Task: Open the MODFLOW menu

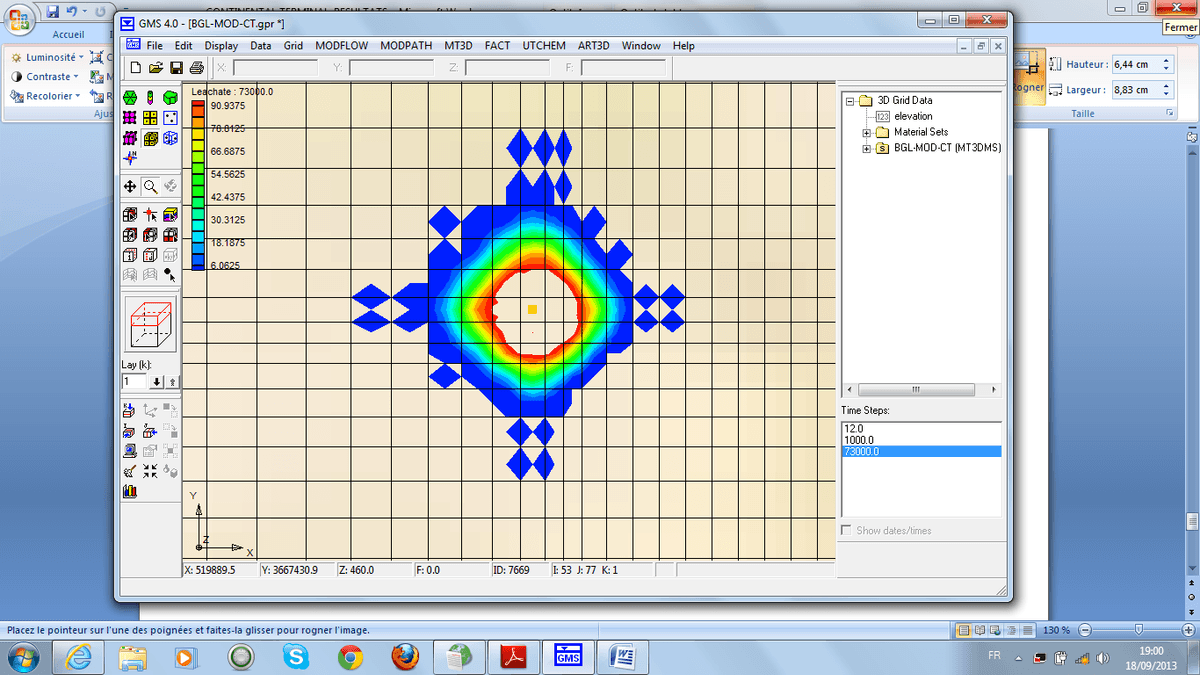Action: 342,46
